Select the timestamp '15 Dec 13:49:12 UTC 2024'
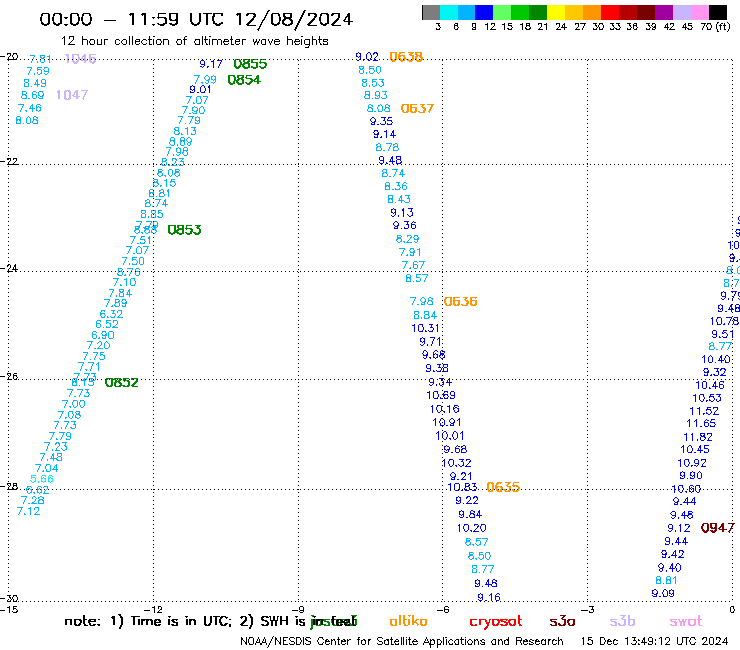The width and height of the screenshot is (740, 650). pyautogui.click(x=654, y=642)
